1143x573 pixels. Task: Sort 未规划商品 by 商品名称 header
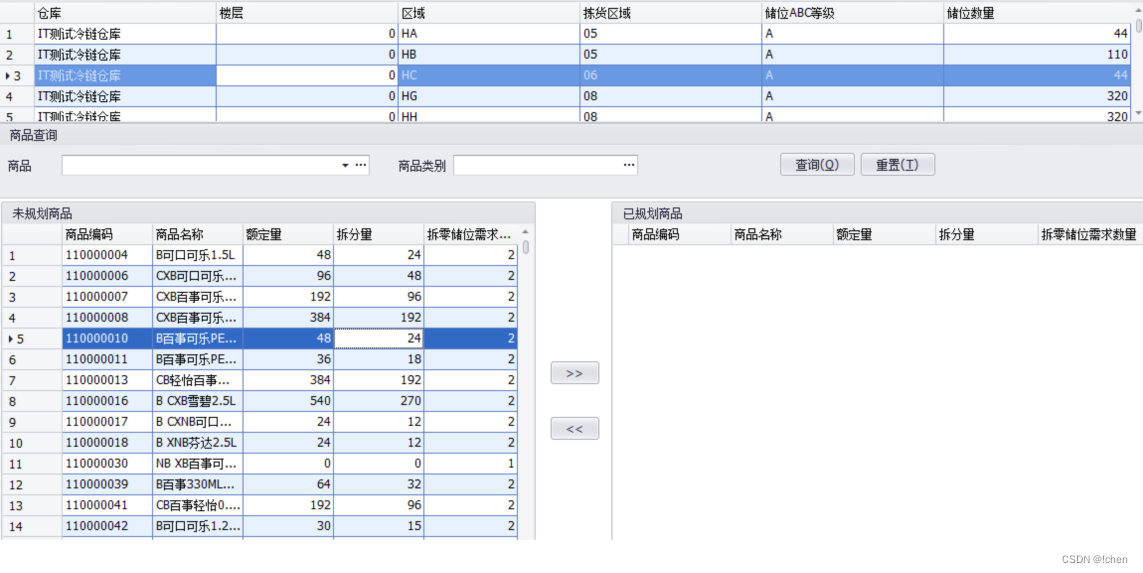click(198, 234)
